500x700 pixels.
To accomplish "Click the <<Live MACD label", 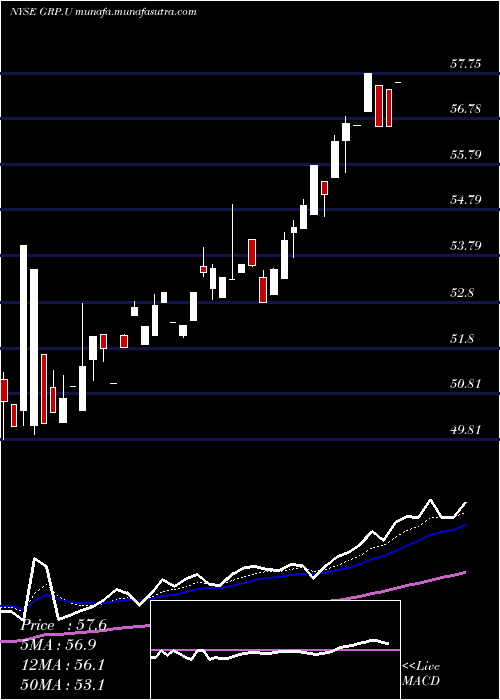I will pos(421,674).
